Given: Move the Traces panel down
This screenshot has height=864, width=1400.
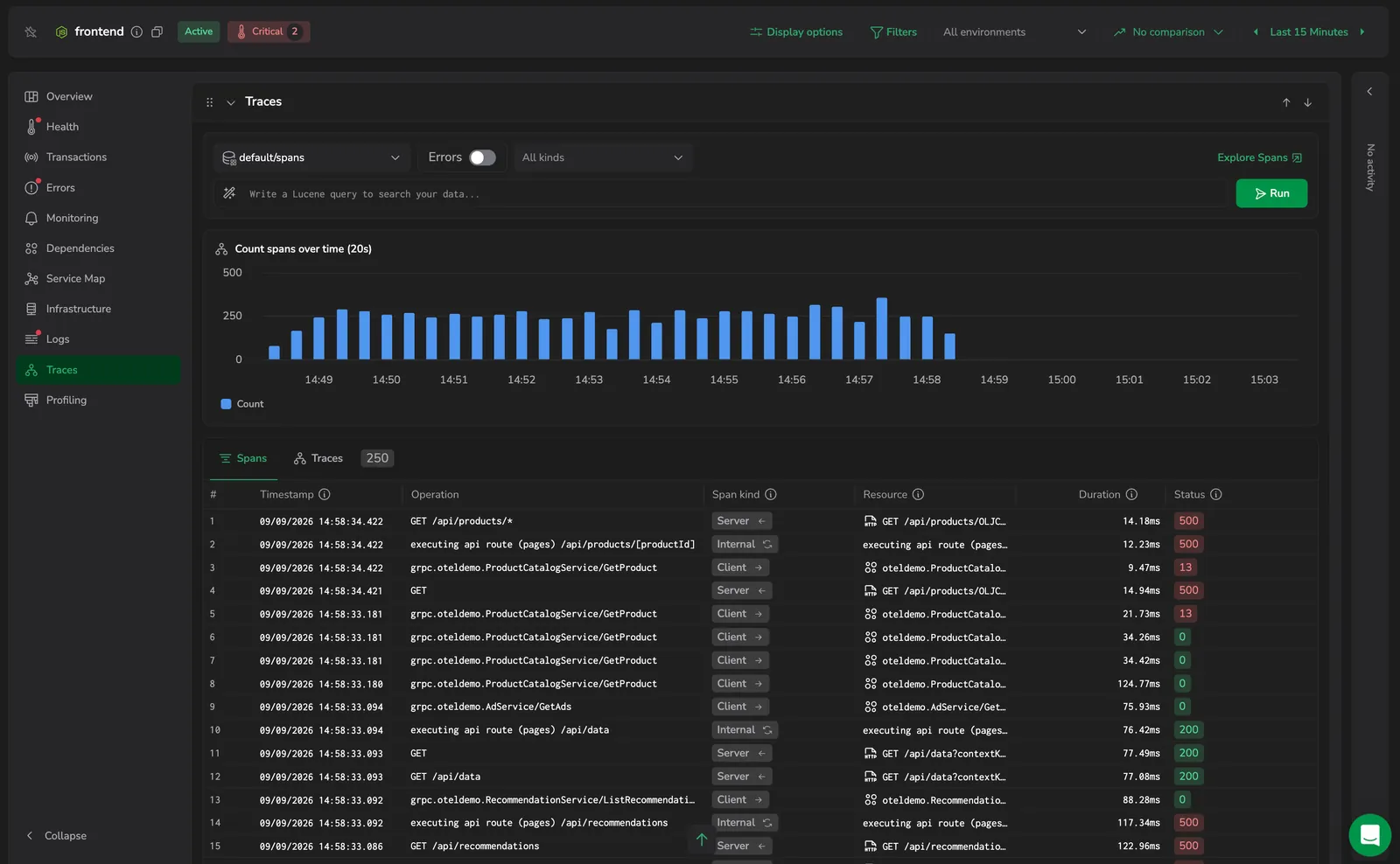Looking at the screenshot, I should (x=1307, y=102).
